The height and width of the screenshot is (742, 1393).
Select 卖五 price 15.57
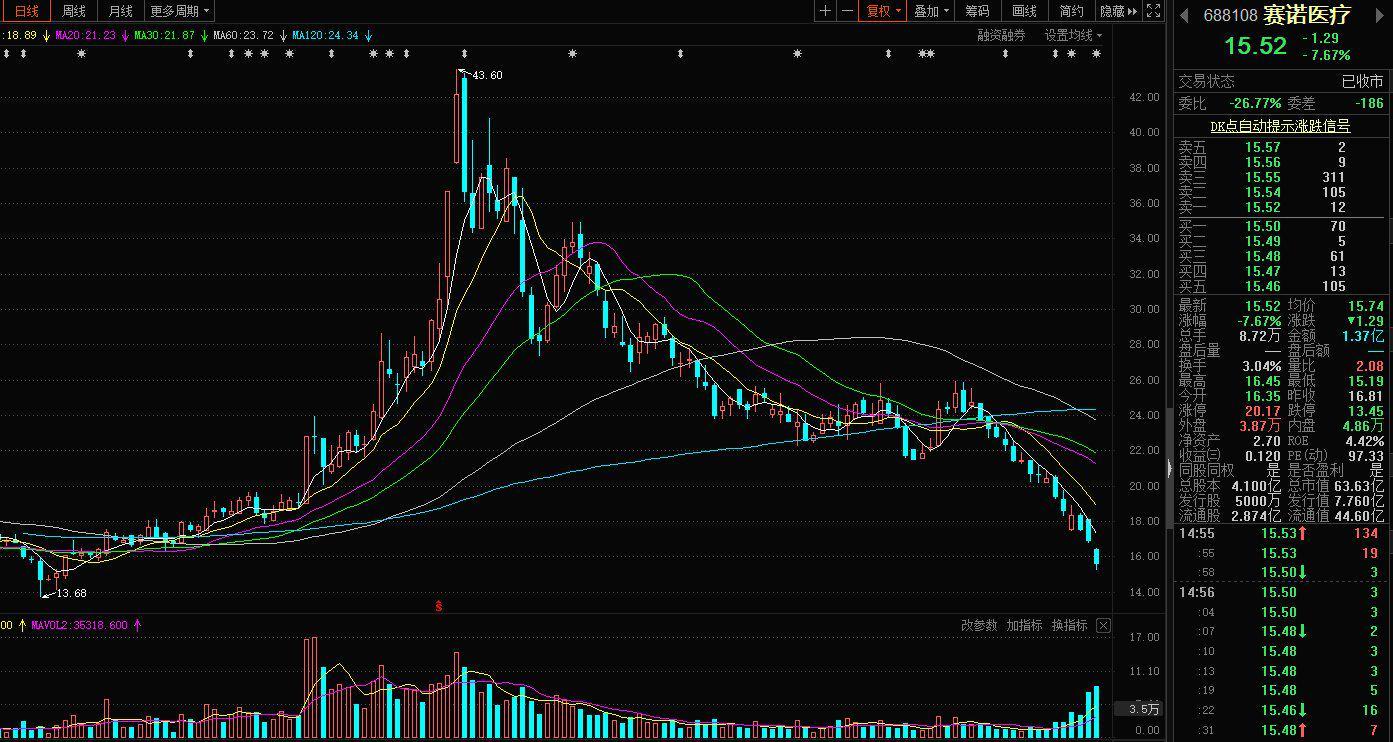coord(1262,147)
